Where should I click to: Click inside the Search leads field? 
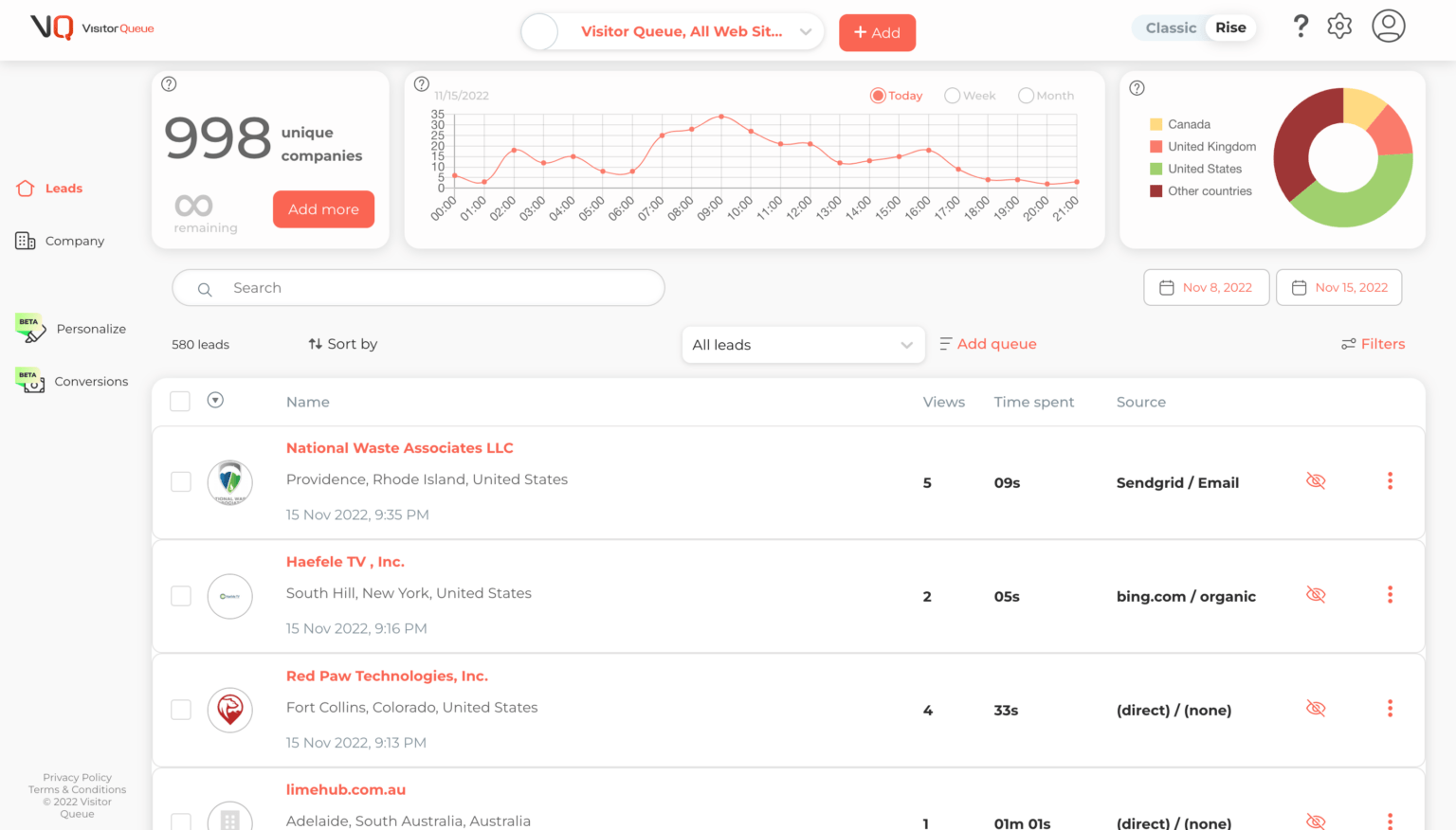pyautogui.click(x=417, y=287)
